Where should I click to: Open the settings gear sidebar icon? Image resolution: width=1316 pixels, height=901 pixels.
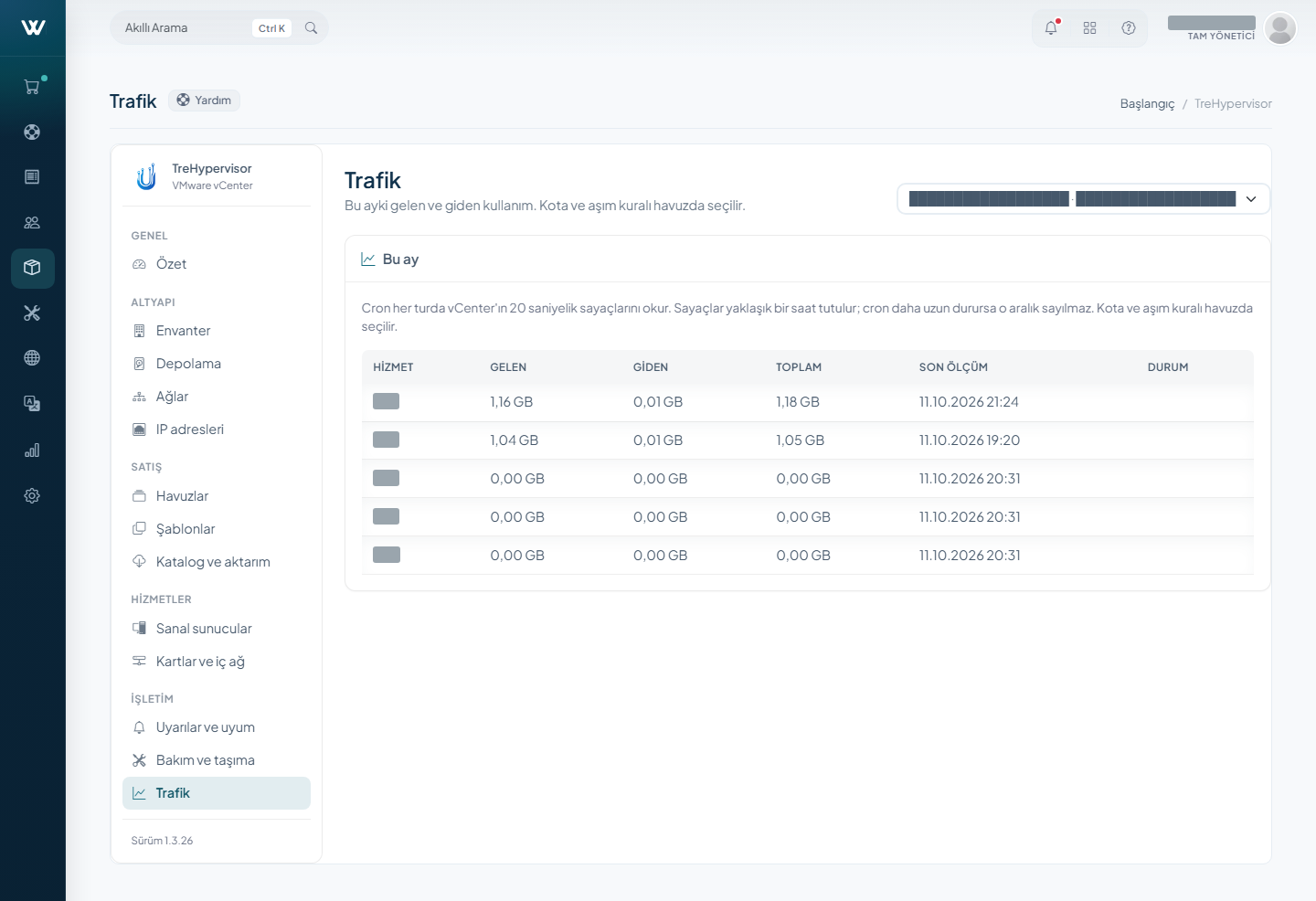[x=32, y=495]
